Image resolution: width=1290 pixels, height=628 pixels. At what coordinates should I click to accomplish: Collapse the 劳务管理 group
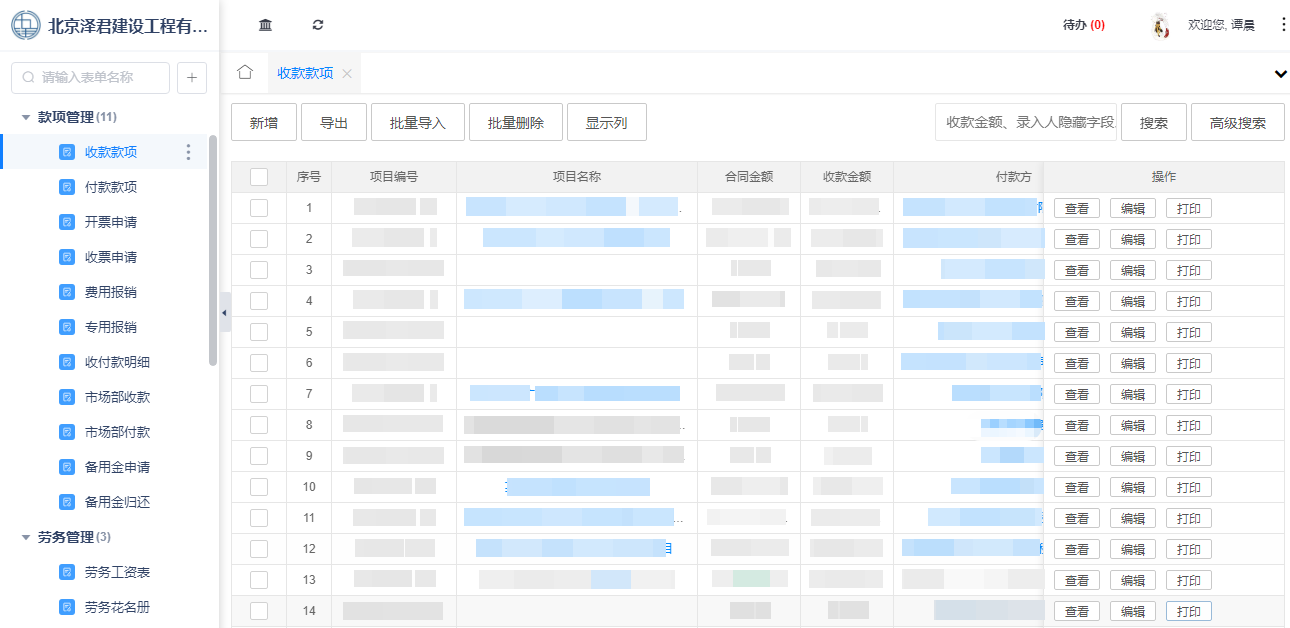click(26, 537)
